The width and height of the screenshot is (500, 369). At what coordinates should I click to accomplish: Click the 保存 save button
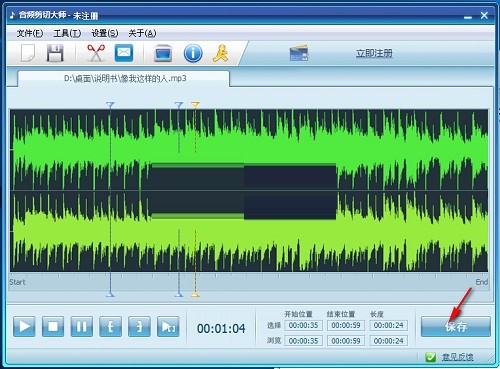click(456, 326)
